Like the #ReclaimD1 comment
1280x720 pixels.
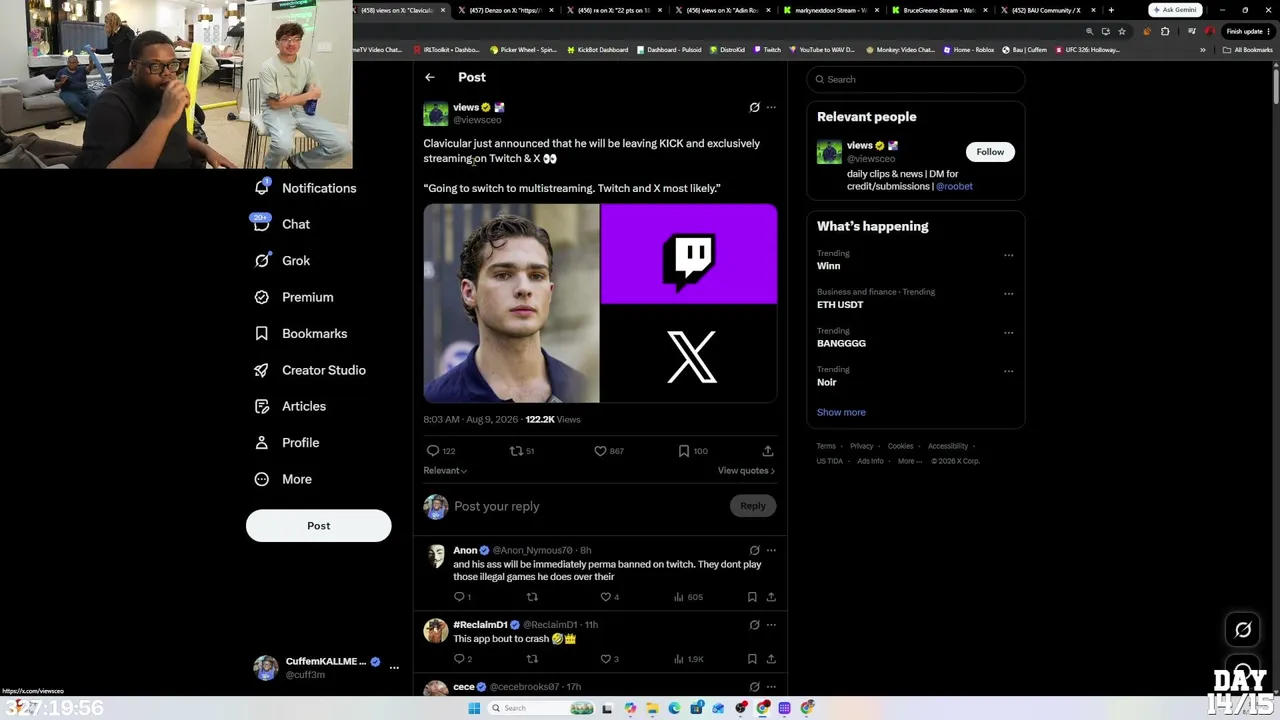pos(605,659)
